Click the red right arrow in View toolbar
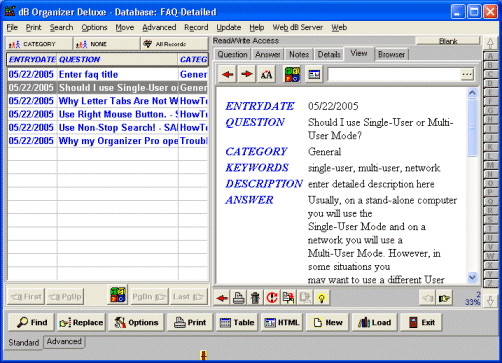 (247, 74)
